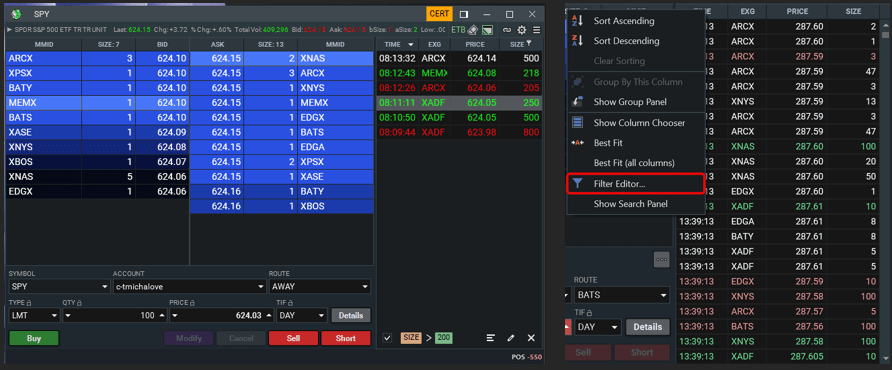The height and width of the screenshot is (370, 892).
Task: Select Show Search Panel menu item
Action: (630, 204)
